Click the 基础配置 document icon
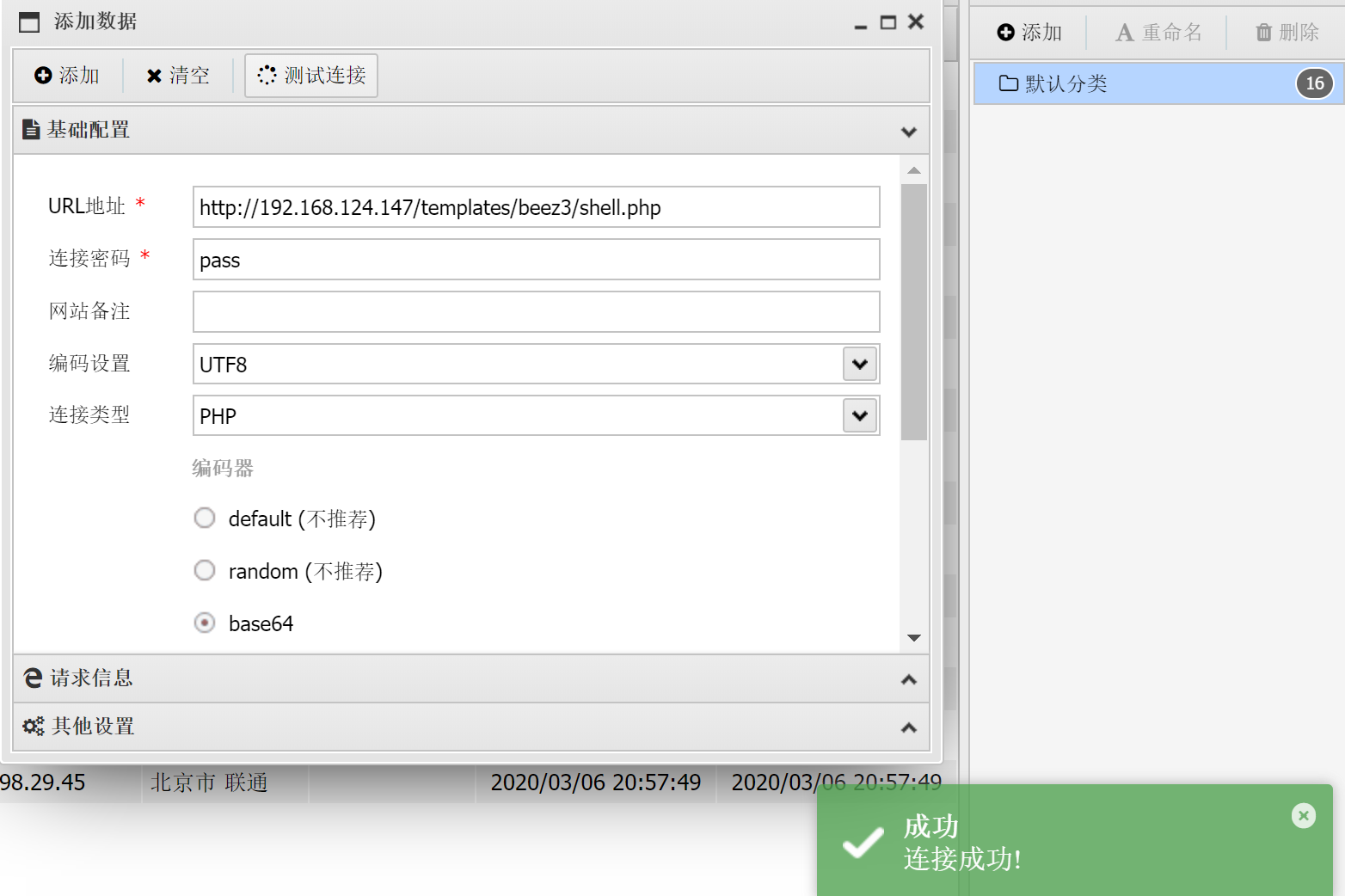Viewport: 1345px width, 896px height. point(31,130)
